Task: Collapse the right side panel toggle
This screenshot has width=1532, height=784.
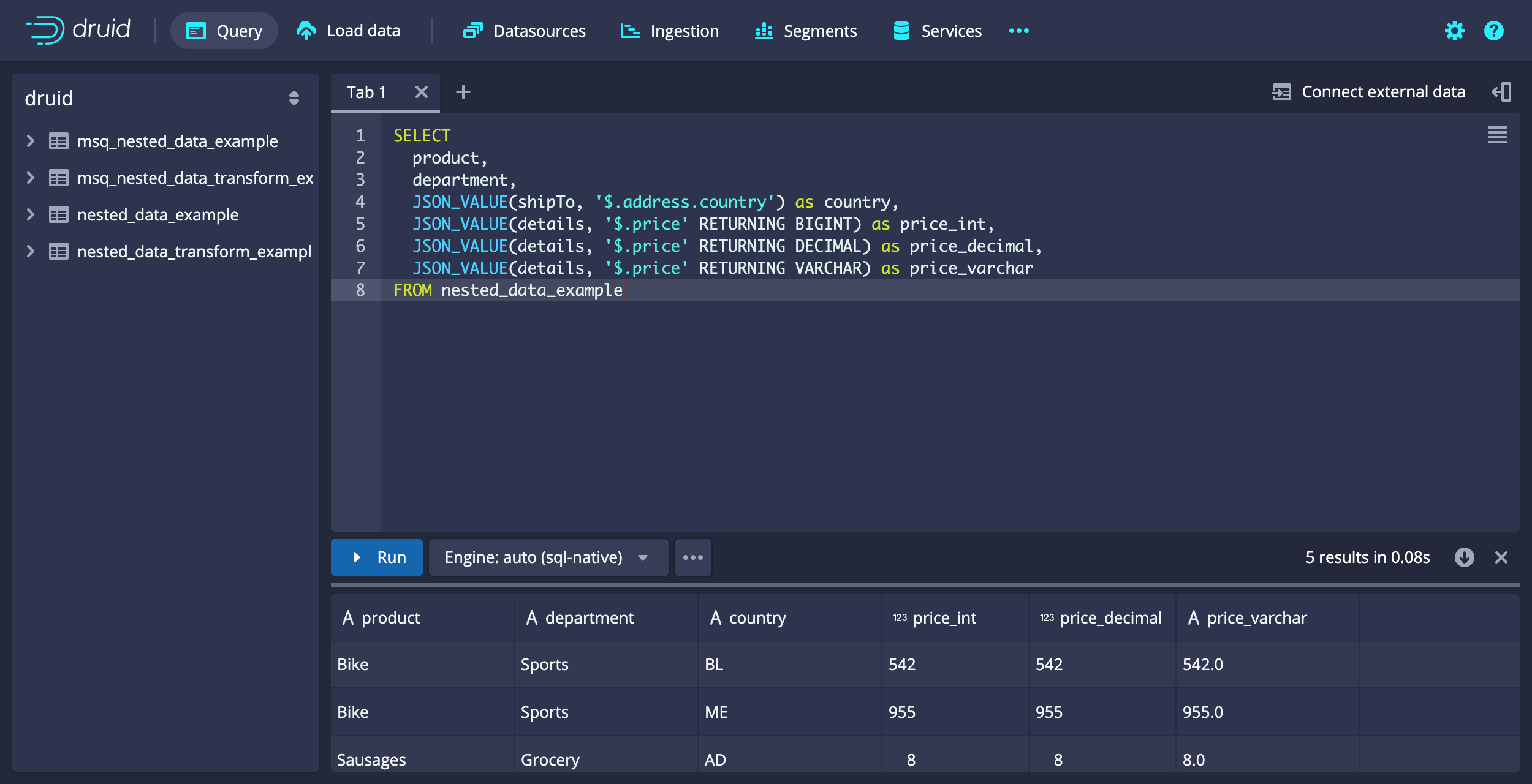Action: (1502, 91)
